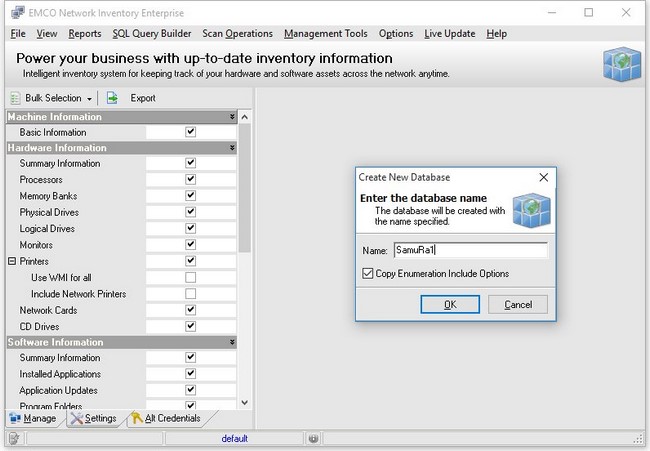Collapse the Printers tree node
Viewport: 650px width, 451px height.
(12, 261)
